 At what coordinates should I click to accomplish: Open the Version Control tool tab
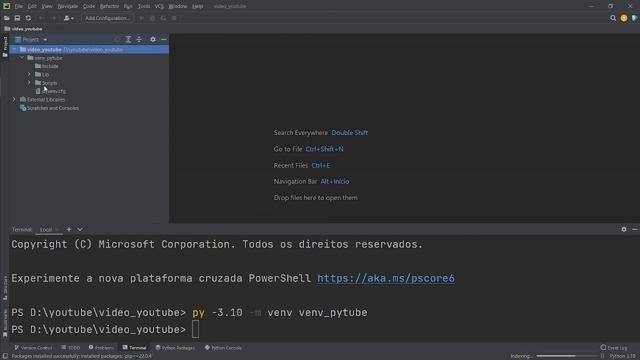pyautogui.click(x=33, y=348)
